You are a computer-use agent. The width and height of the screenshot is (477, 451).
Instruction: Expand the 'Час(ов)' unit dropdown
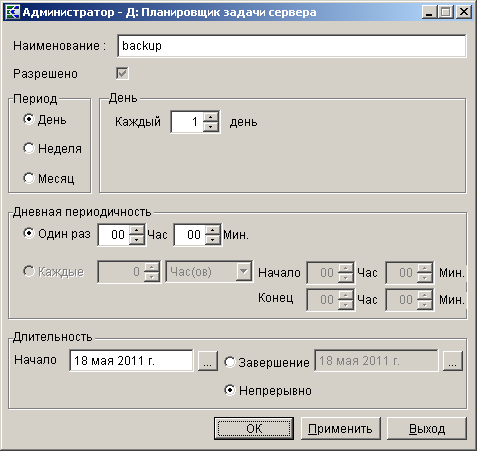point(244,272)
